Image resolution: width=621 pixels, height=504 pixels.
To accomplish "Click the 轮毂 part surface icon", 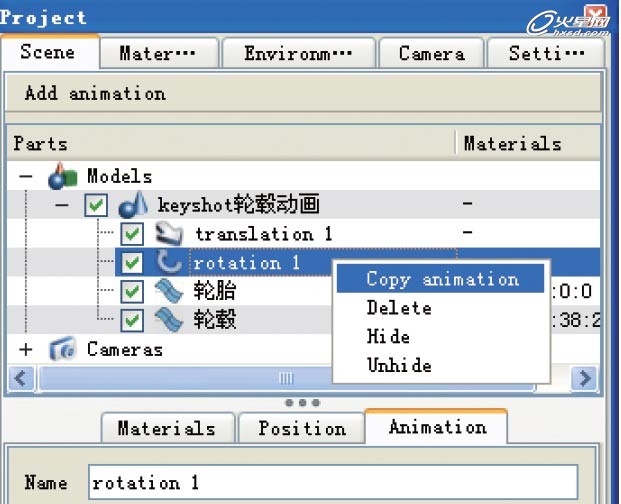I will point(169,320).
